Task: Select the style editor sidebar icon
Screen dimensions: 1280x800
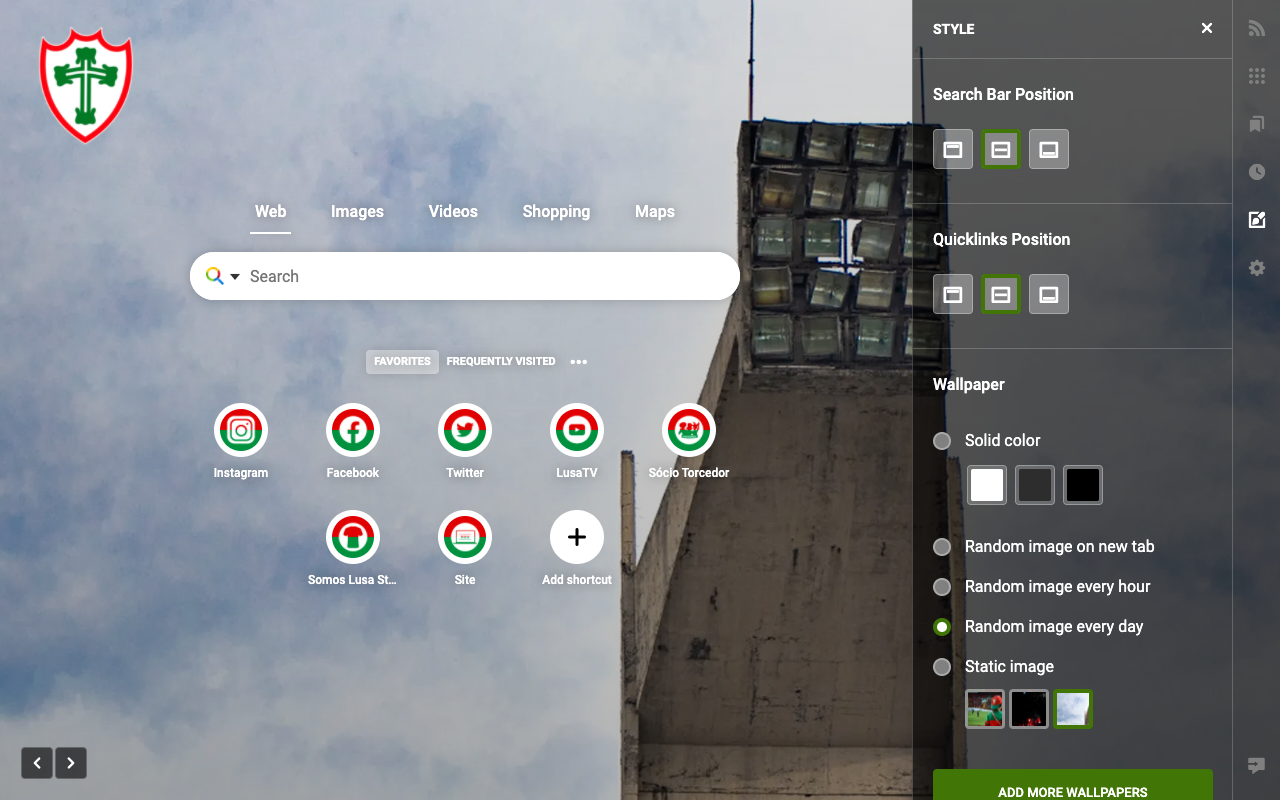Action: 1257,220
